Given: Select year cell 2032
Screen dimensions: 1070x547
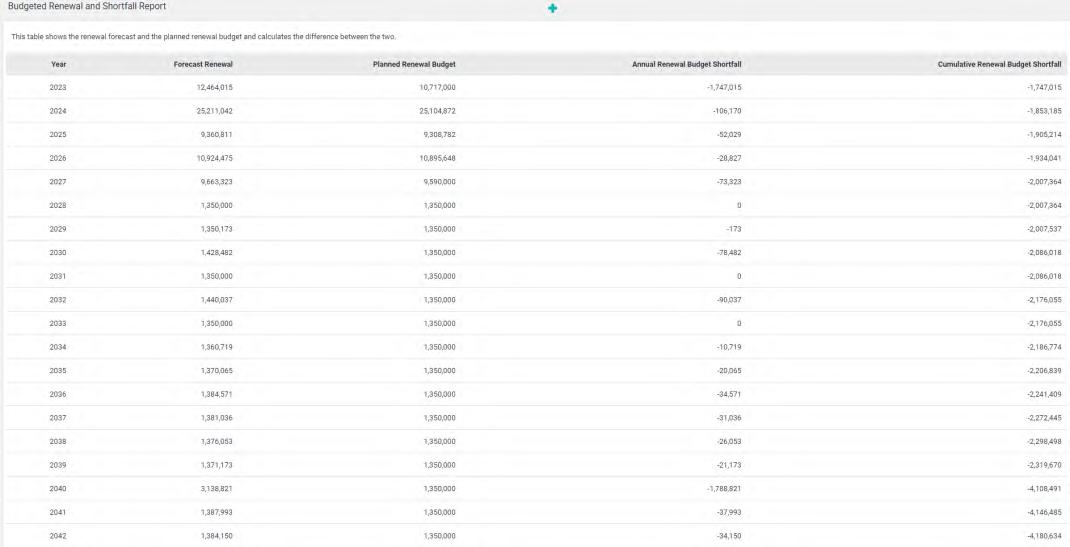Looking at the screenshot, I should (x=58, y=300).
